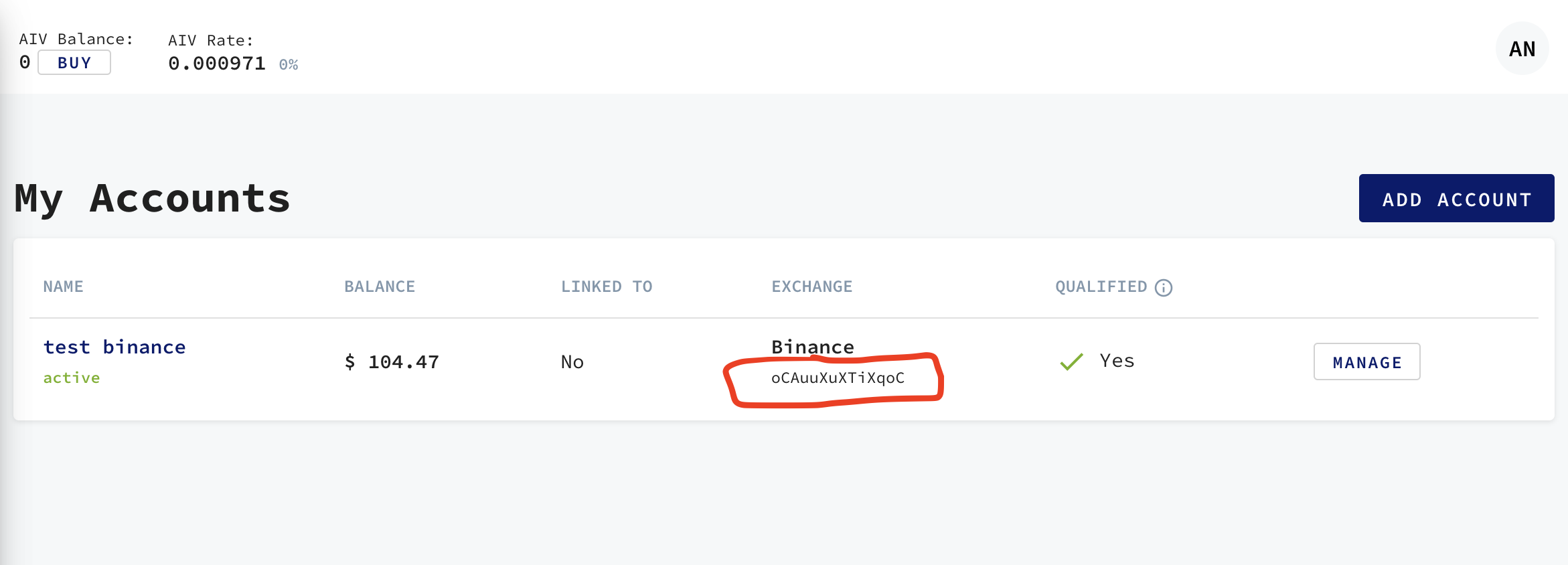Screen dimensions: 1568x565
Task: Click the active status label
Action: [x=72, y=378]
